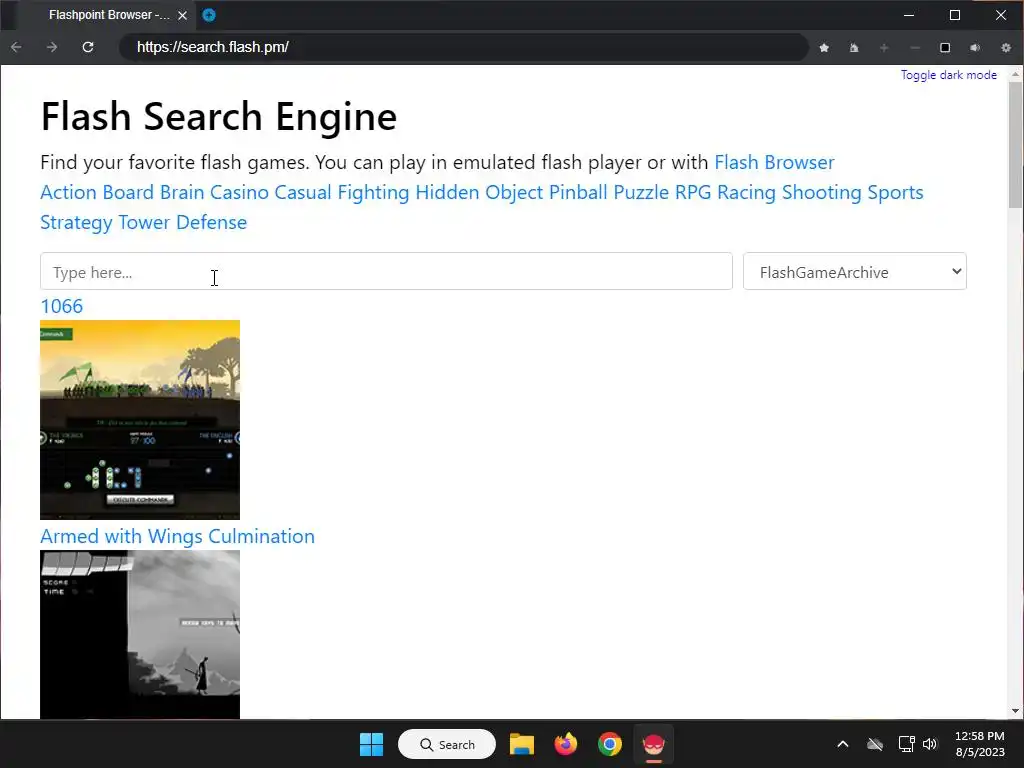
Task: Select the Flashpoint Browser taskbar icon
Action: tap(653, 744)
